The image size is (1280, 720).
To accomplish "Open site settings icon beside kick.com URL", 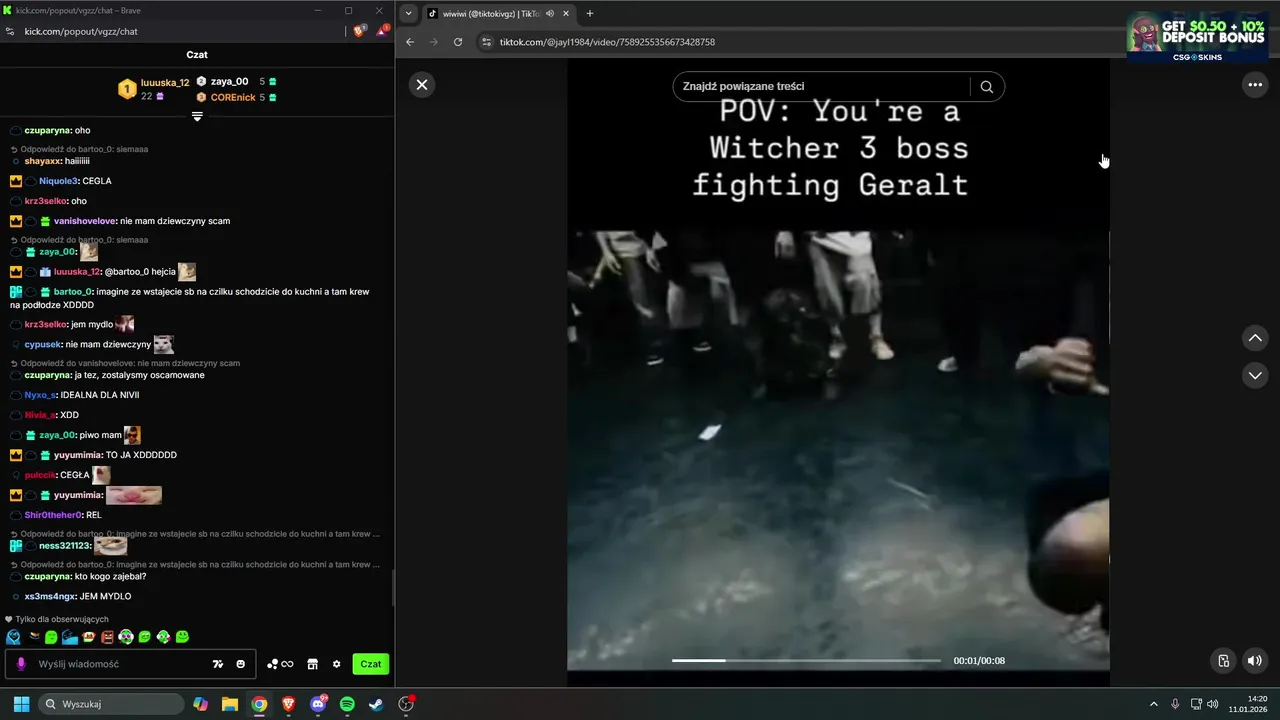I will pos(10,31).
